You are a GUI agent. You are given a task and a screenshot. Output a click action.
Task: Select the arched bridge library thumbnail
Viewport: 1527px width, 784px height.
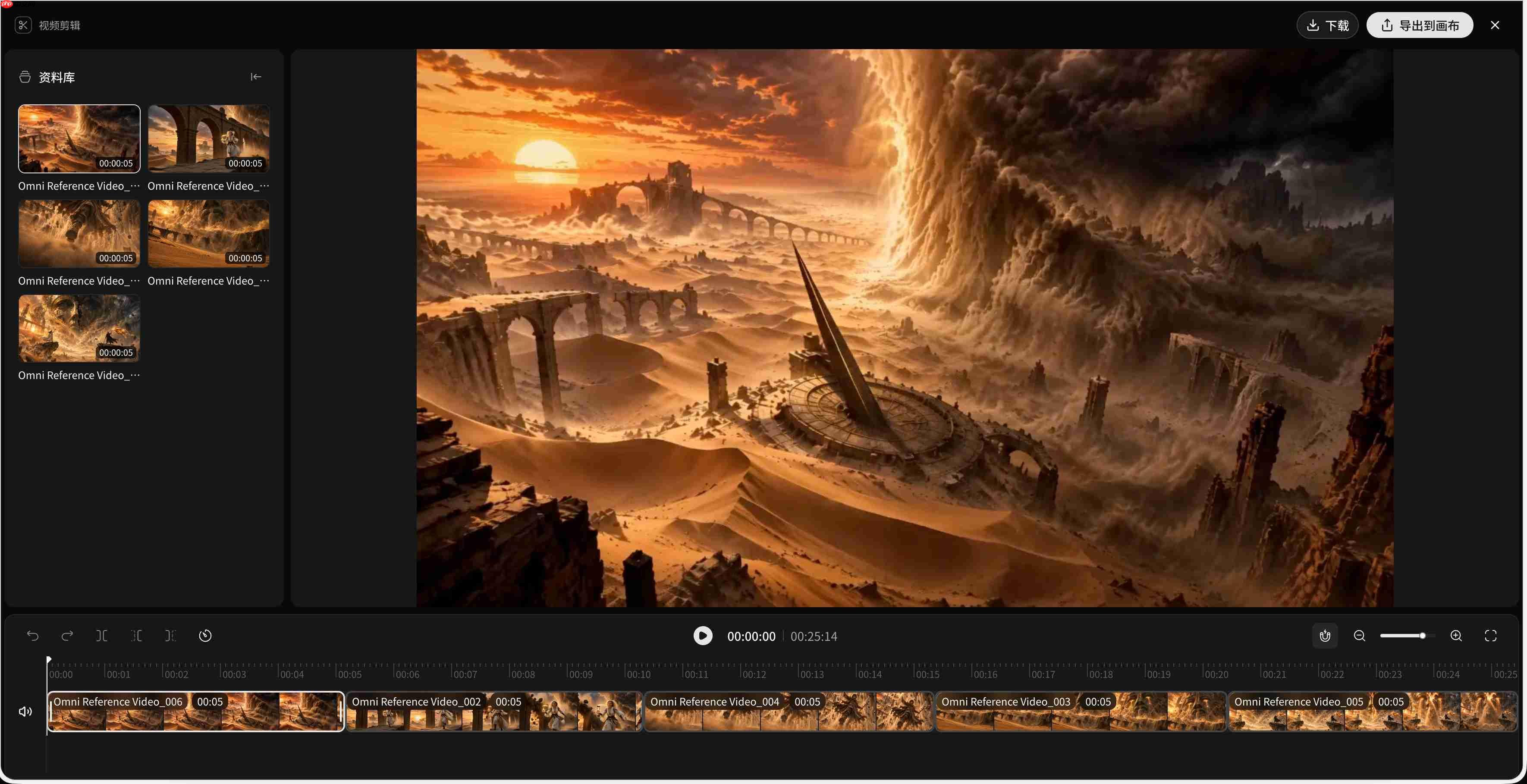[x=209, y=139]
